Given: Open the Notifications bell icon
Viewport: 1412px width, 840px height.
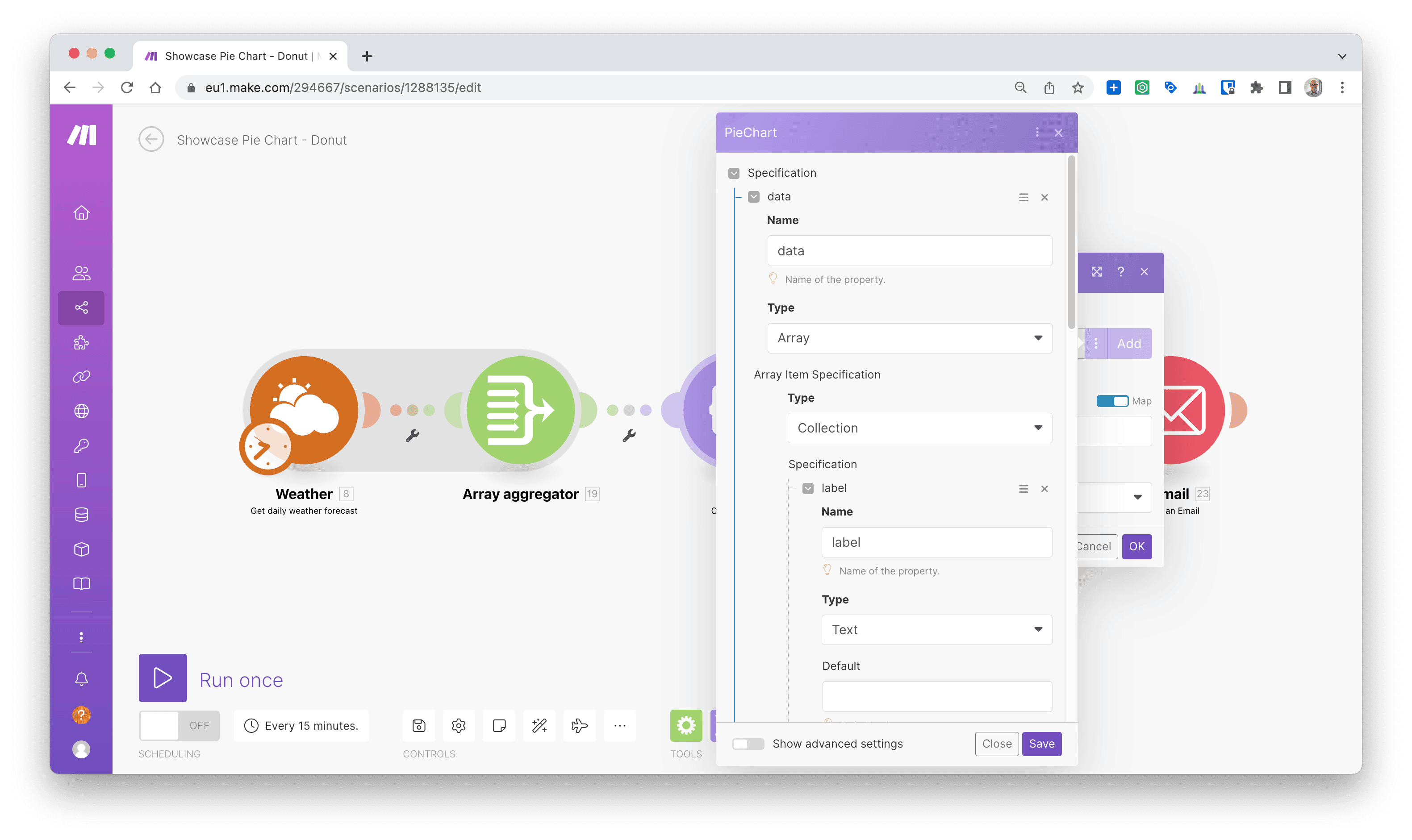Looking at the screenshot, I should [x=82, y=679].
